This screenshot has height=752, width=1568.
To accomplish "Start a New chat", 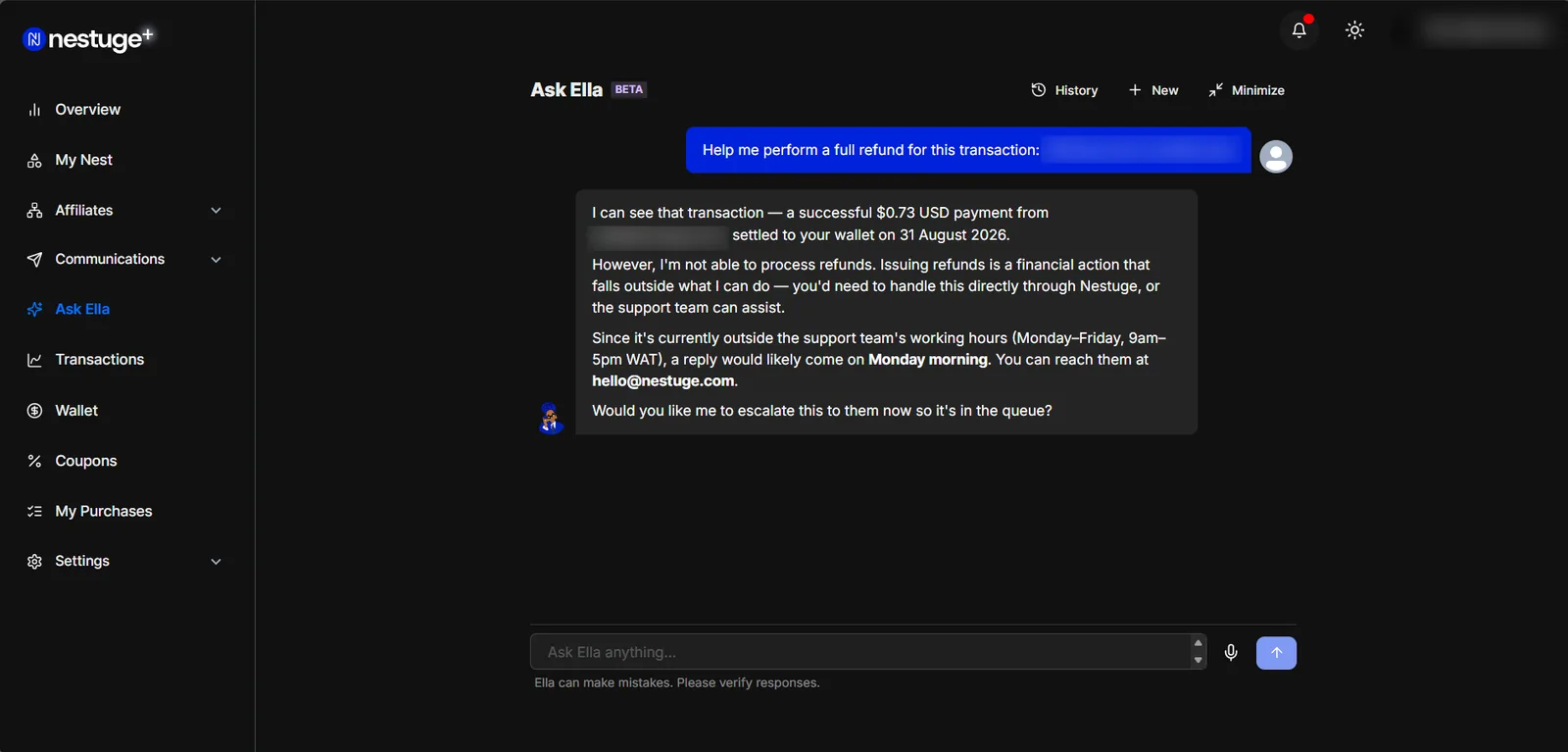I will tap(1153, 90).
